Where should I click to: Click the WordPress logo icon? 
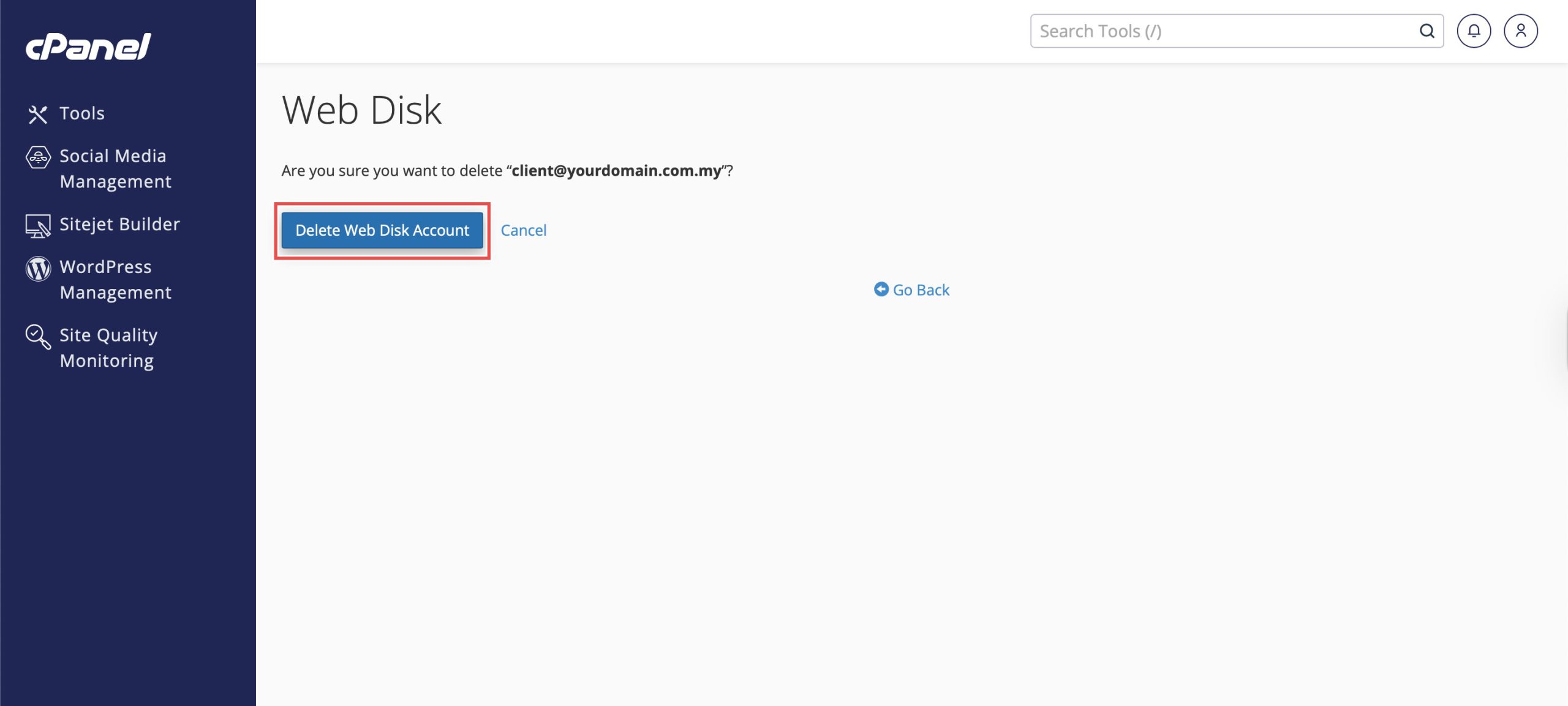(38, 268)
